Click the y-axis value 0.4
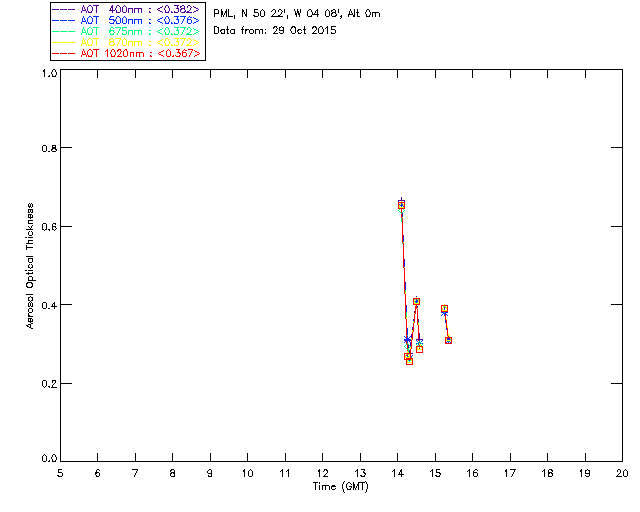The image size is (640, 512). tap(49, 305)
